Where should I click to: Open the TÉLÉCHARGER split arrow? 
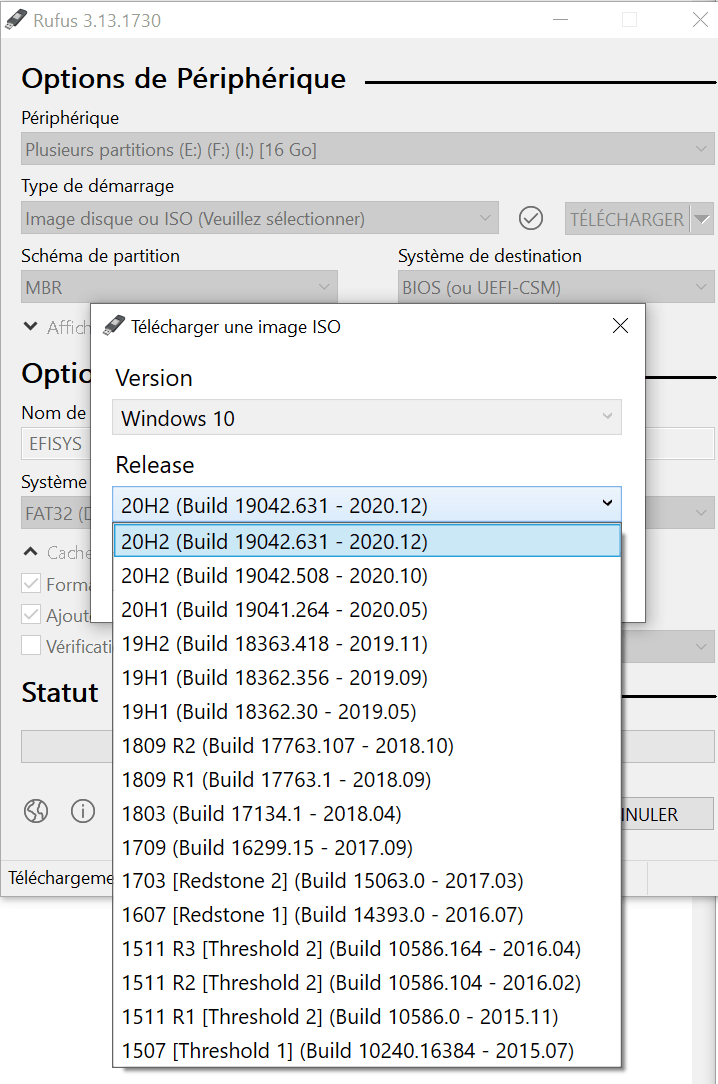click(702, 219)
